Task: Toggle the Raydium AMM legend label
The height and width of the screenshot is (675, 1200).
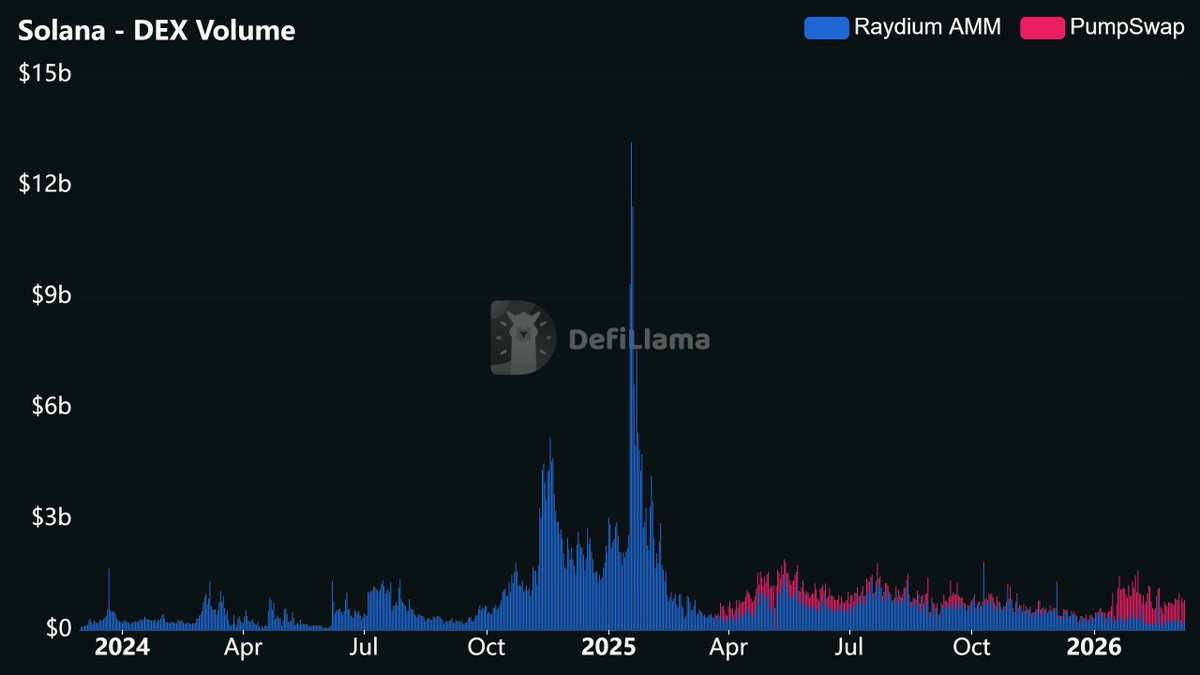Action: (927, 28)
